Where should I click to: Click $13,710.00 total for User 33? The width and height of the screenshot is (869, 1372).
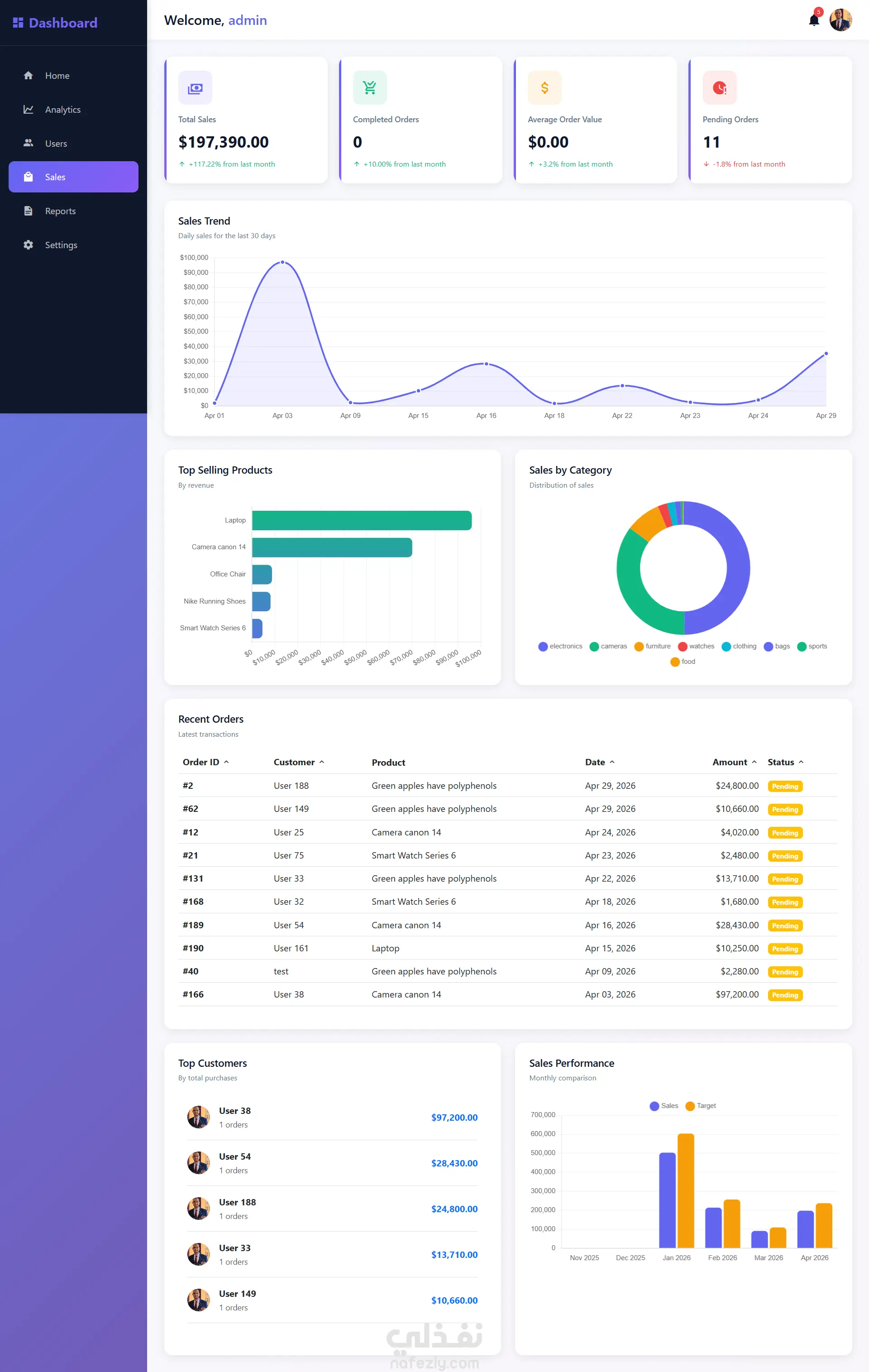454,1254
